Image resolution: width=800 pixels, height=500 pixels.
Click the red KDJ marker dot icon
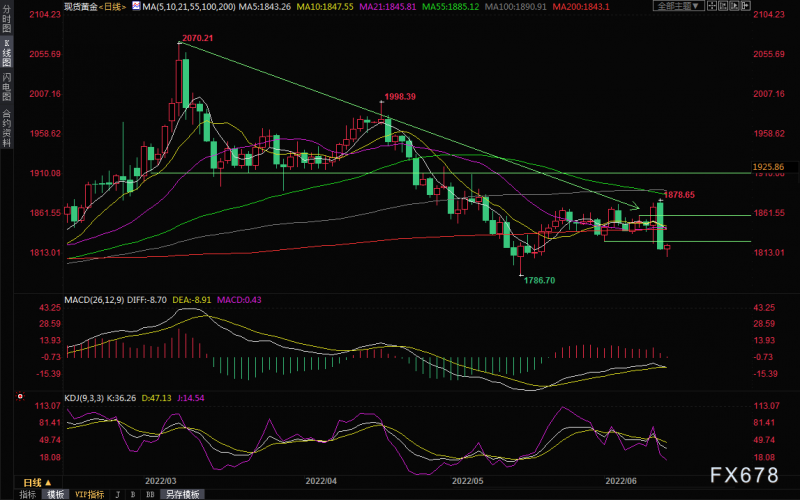coord(20,396)
